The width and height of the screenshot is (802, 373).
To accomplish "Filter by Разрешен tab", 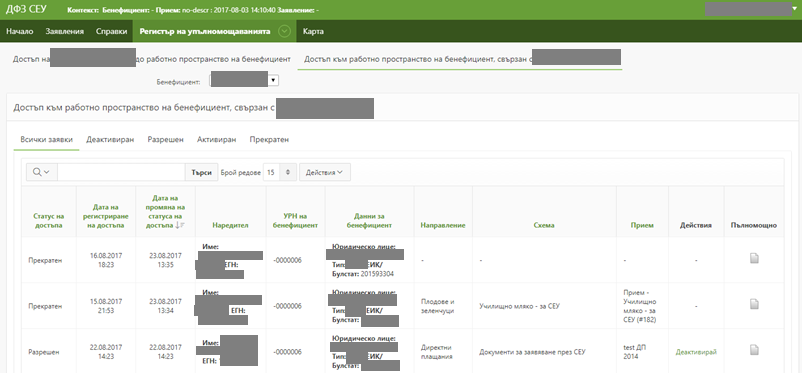I will point(165,140).
